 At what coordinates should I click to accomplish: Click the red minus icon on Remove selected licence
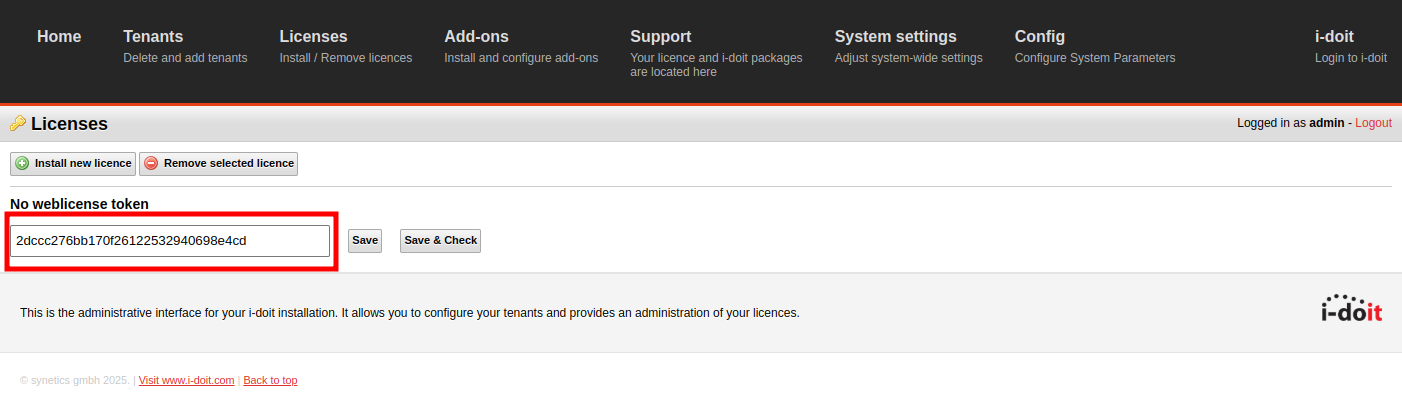click(151, 163)
